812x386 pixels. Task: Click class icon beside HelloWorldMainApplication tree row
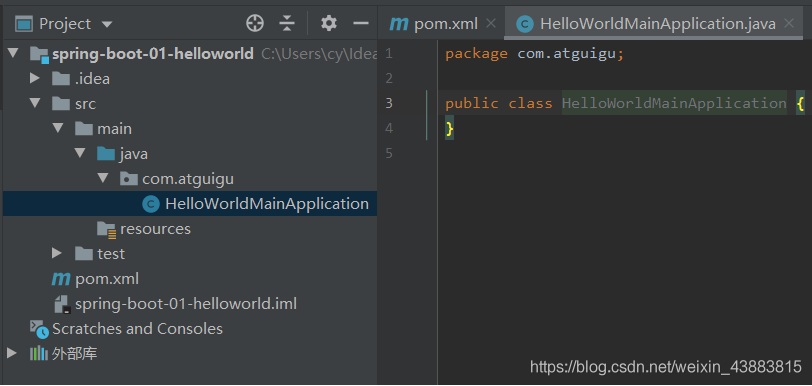click(151, 204)
